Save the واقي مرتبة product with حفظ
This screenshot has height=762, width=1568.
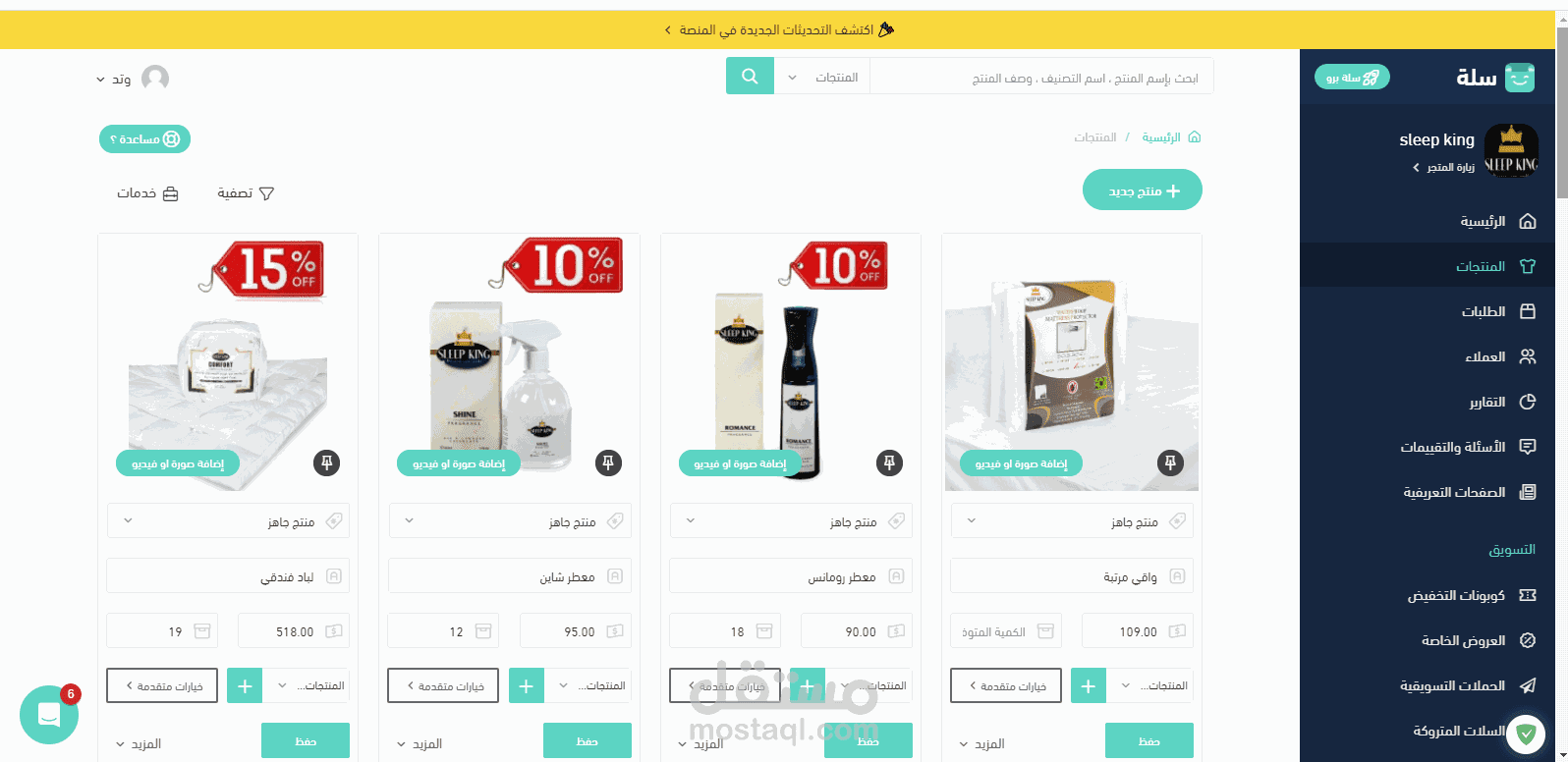pos(1149,740)
